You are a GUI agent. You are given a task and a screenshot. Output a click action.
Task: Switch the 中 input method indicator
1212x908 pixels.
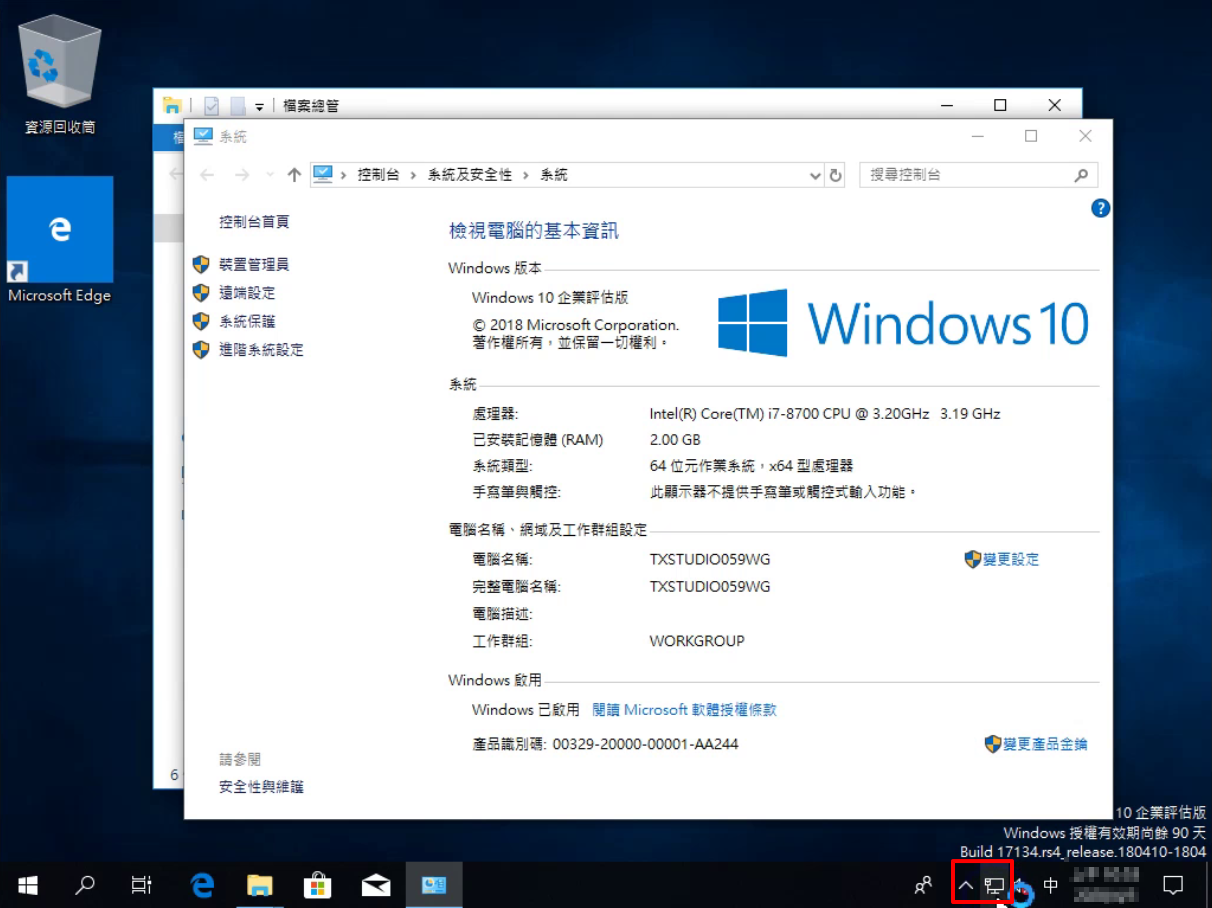click(1051, 885)
